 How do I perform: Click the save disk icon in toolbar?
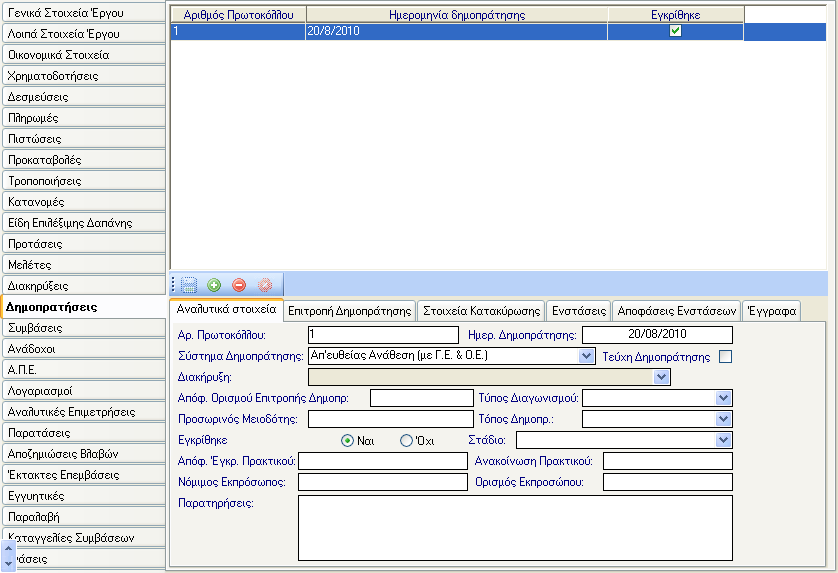[189, 285]
